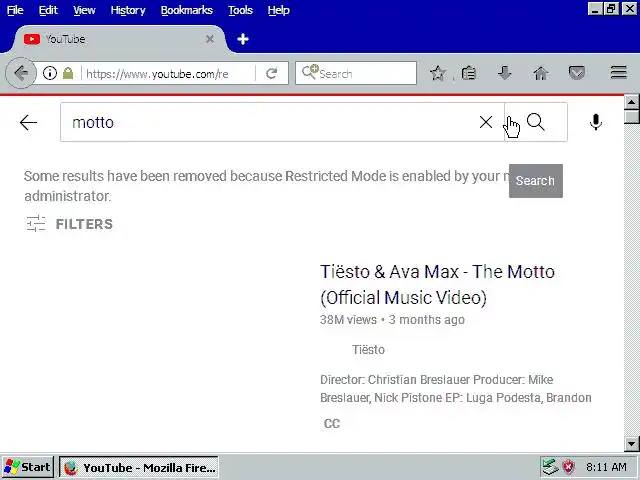
Task: Click the network tray icon
Action: coord(549,467)
